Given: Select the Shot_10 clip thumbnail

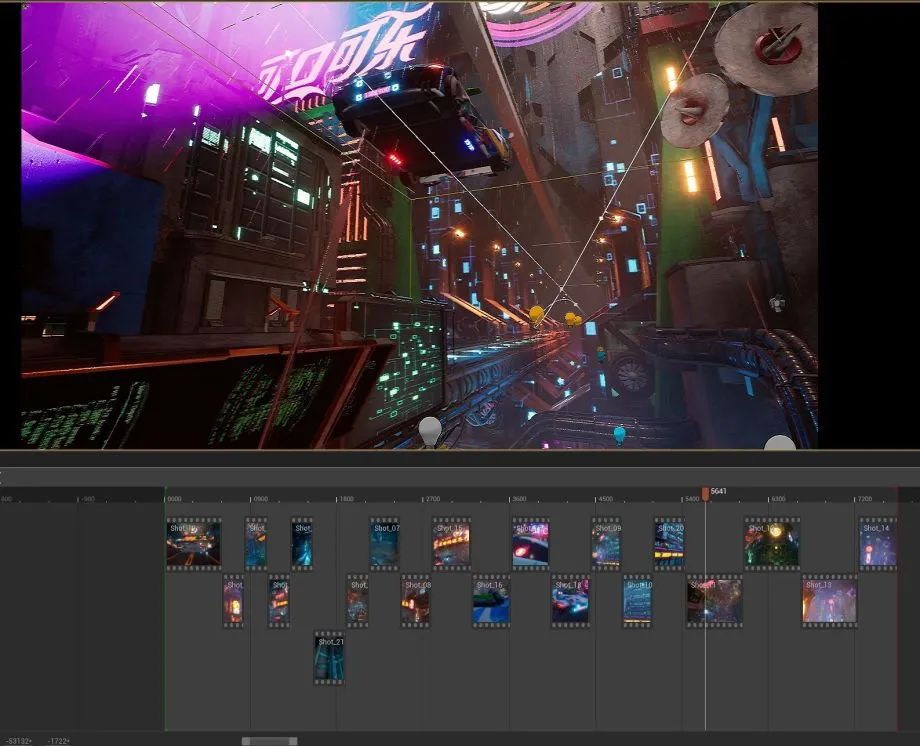Looking at the screenshot, I should [637, 601].
